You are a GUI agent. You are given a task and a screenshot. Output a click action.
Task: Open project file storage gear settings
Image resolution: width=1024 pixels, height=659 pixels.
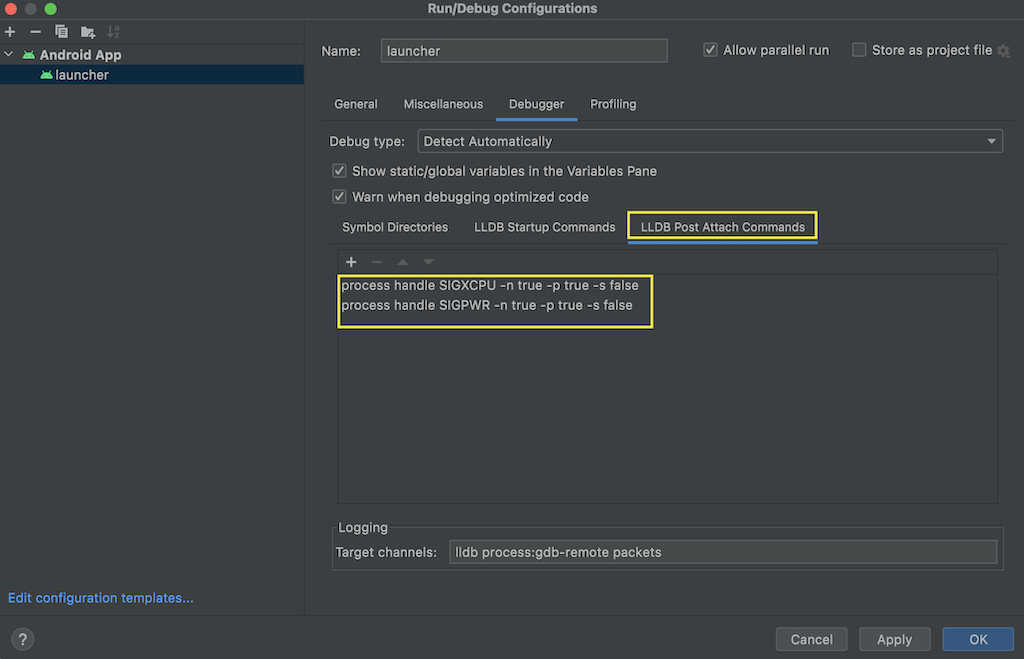[1004, 51]
